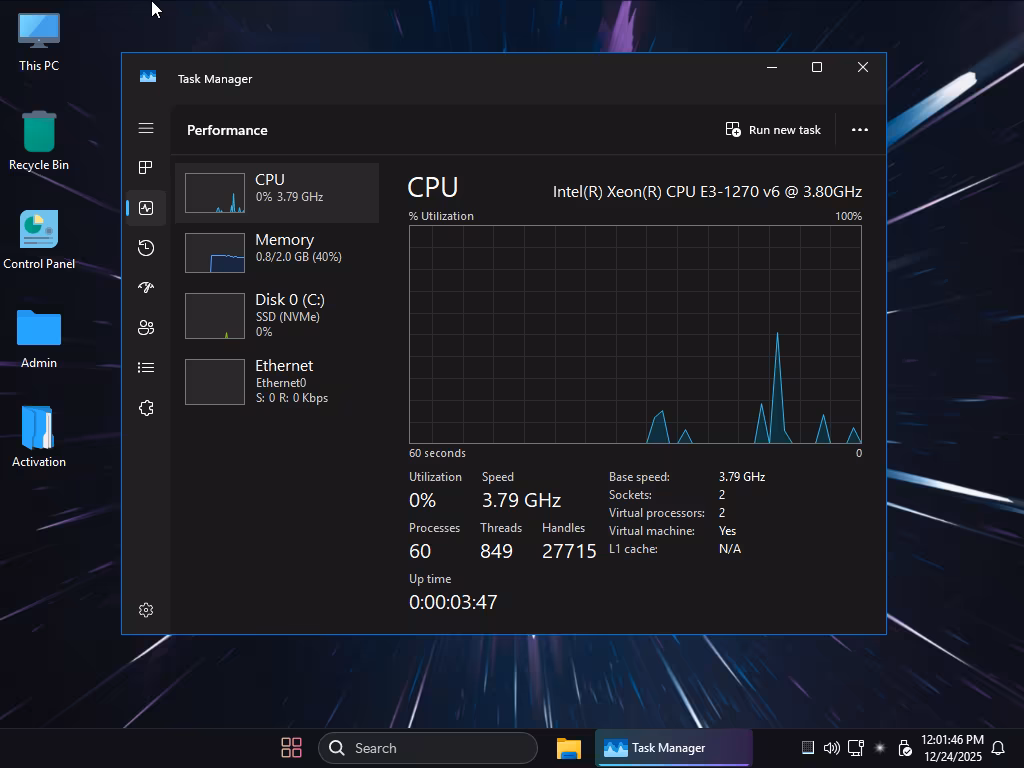Select the Disk 0 (C:) performance tab
Screen dimensions: 1024x768
277,315
